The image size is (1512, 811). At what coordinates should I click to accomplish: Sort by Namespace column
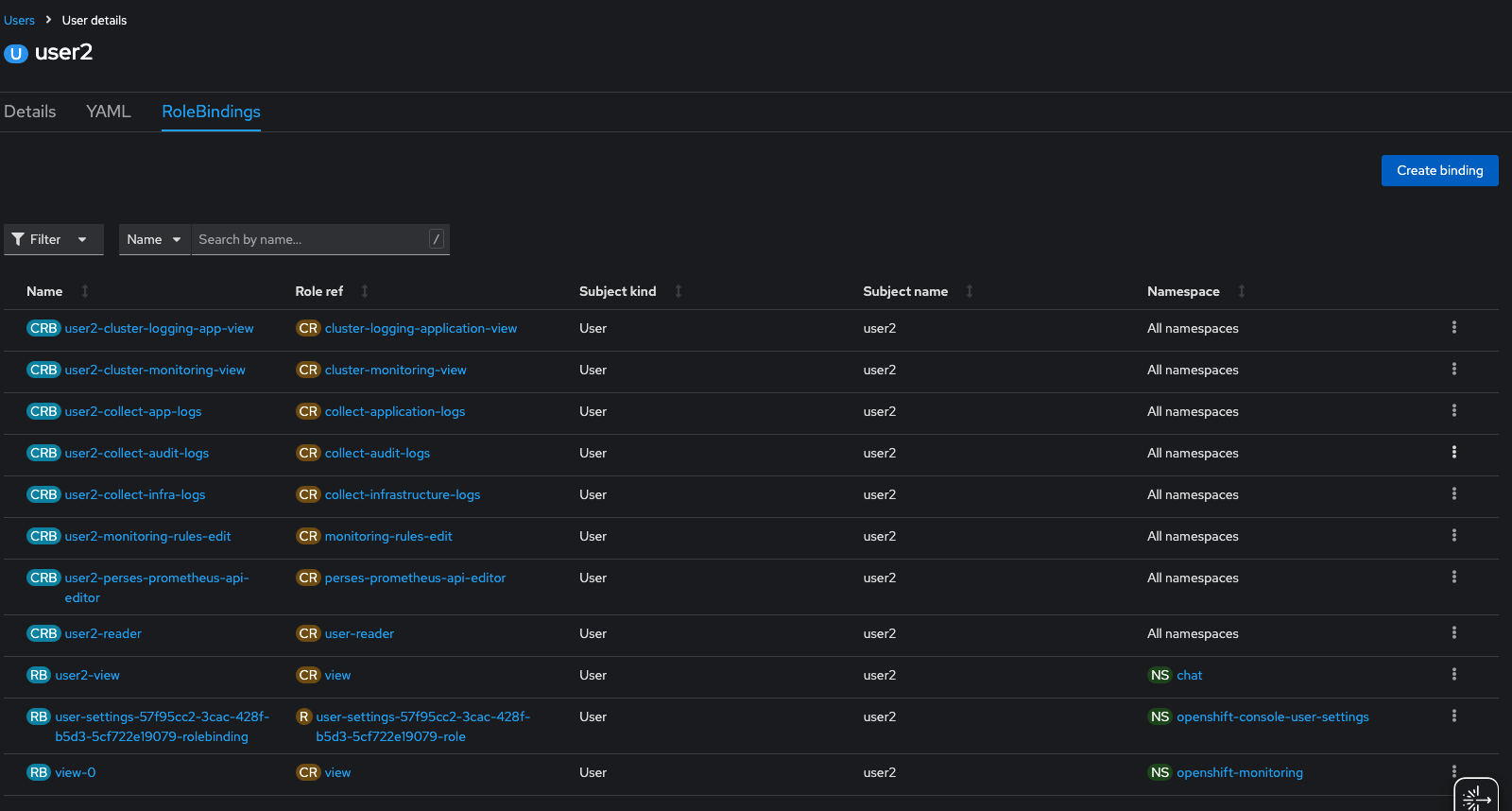coord(1183,291)
